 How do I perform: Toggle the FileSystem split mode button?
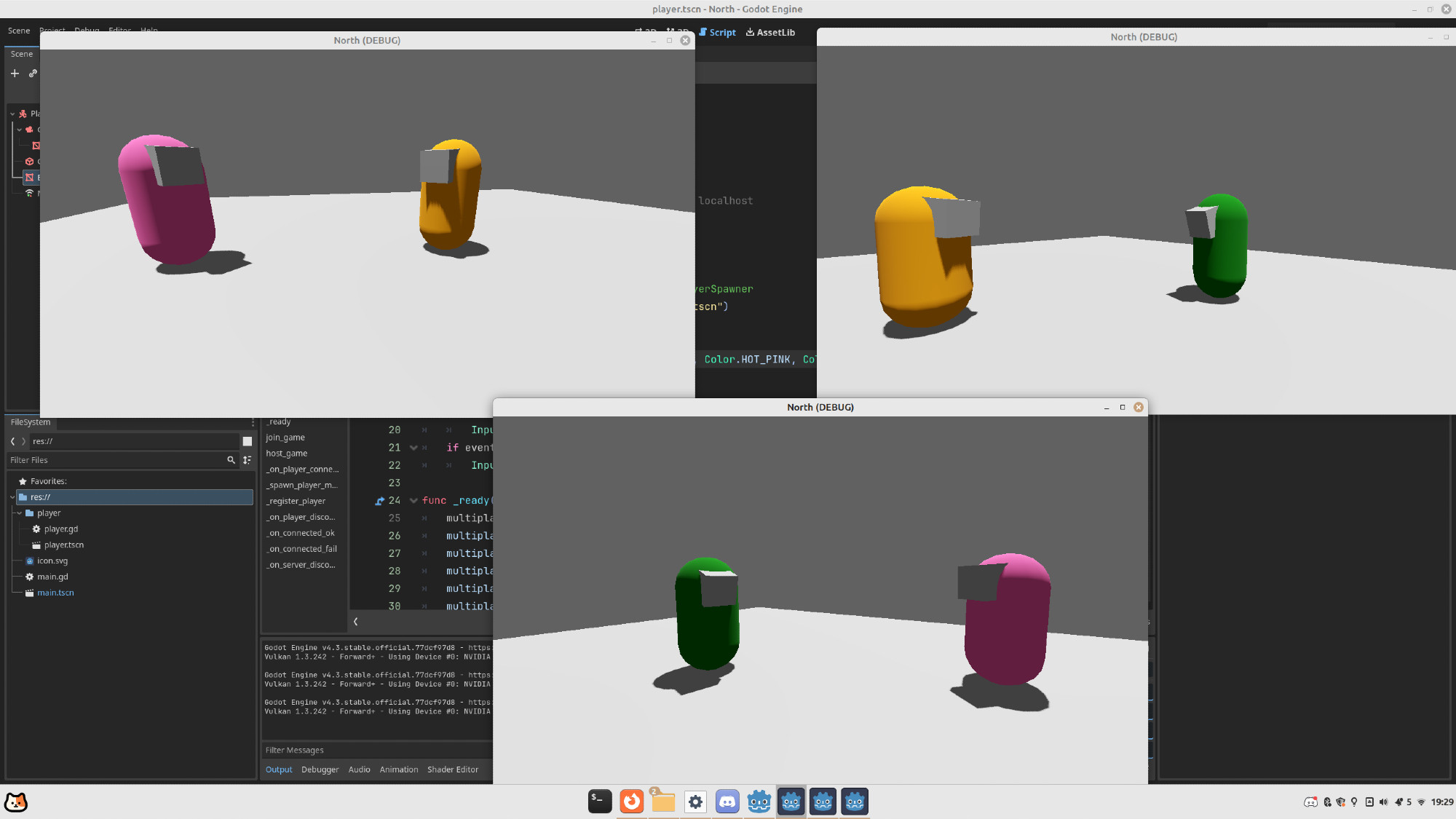click(x=248, y=441)
